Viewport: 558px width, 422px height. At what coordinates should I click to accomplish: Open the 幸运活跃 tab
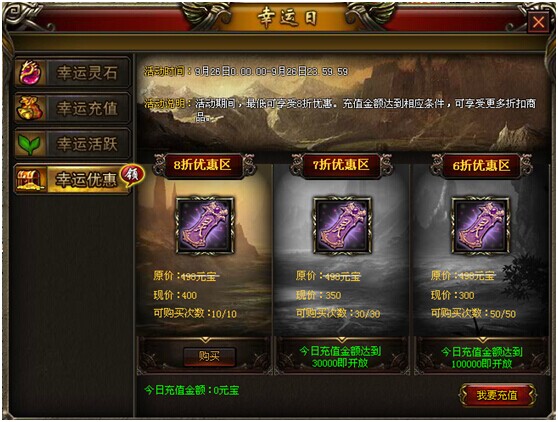[73, 144]
